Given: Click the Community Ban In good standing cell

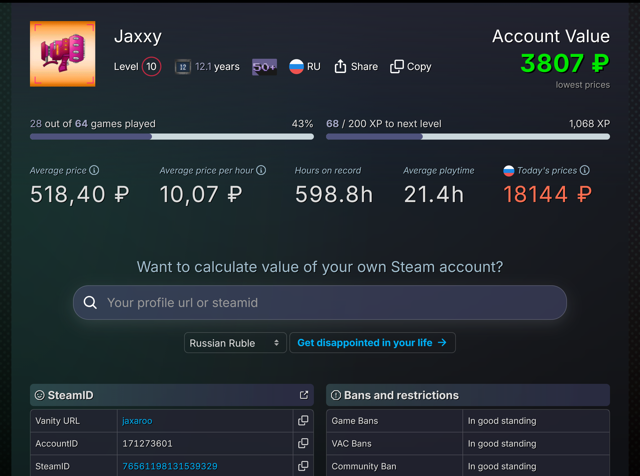Looking at the screenshot, I should [536, 466].
